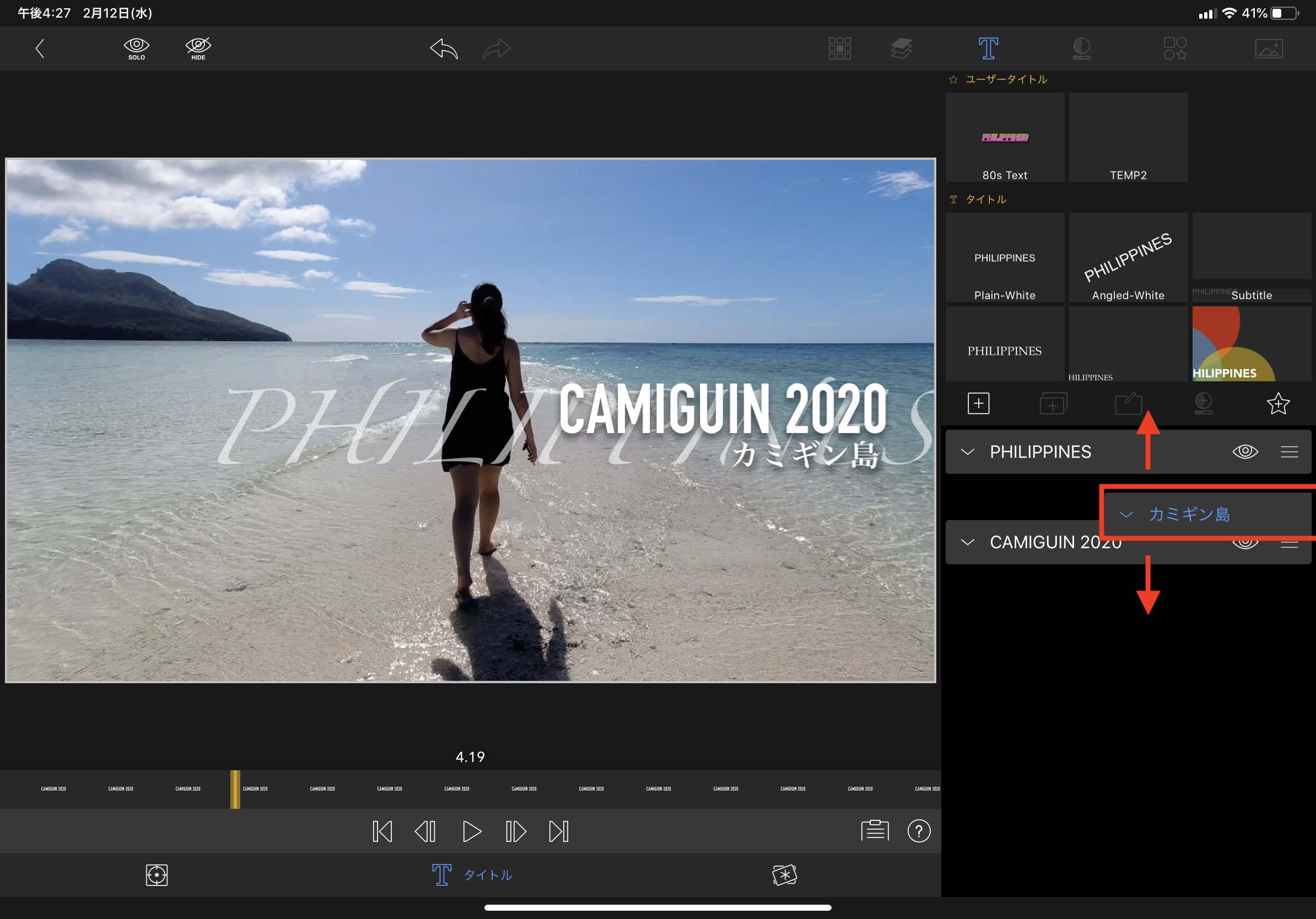The image size is (1316, 919).
Task: Click the gold playhead on timeline
Action: point(235,789)
